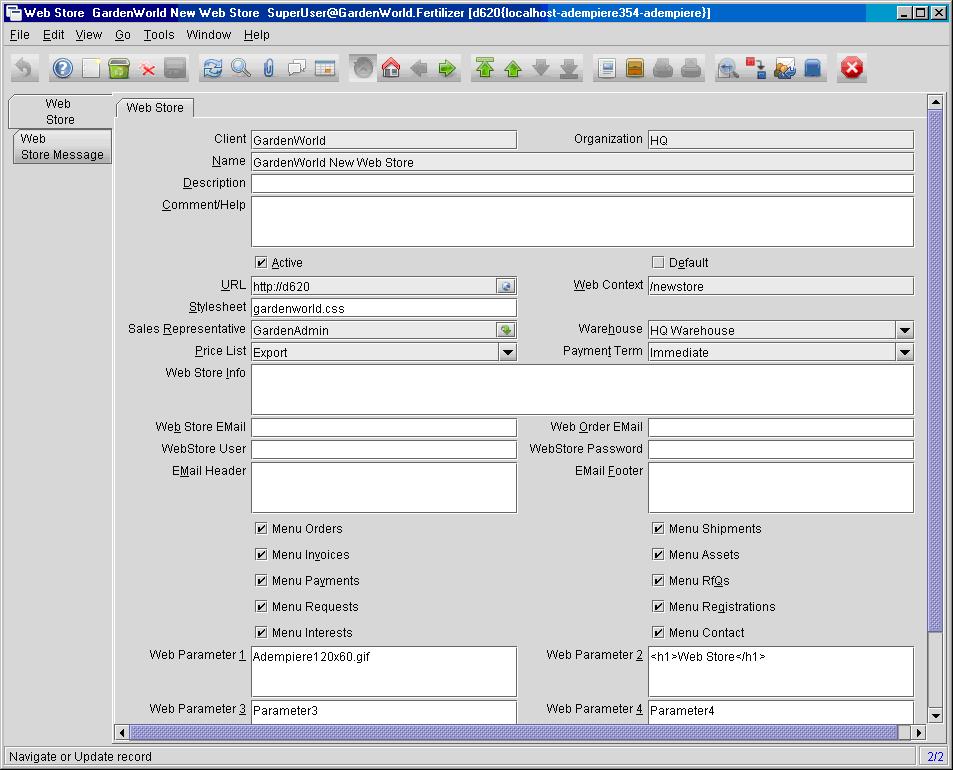953x770 pixels.
Task: Click into the WebStore Password field
Action: point(781,449)
